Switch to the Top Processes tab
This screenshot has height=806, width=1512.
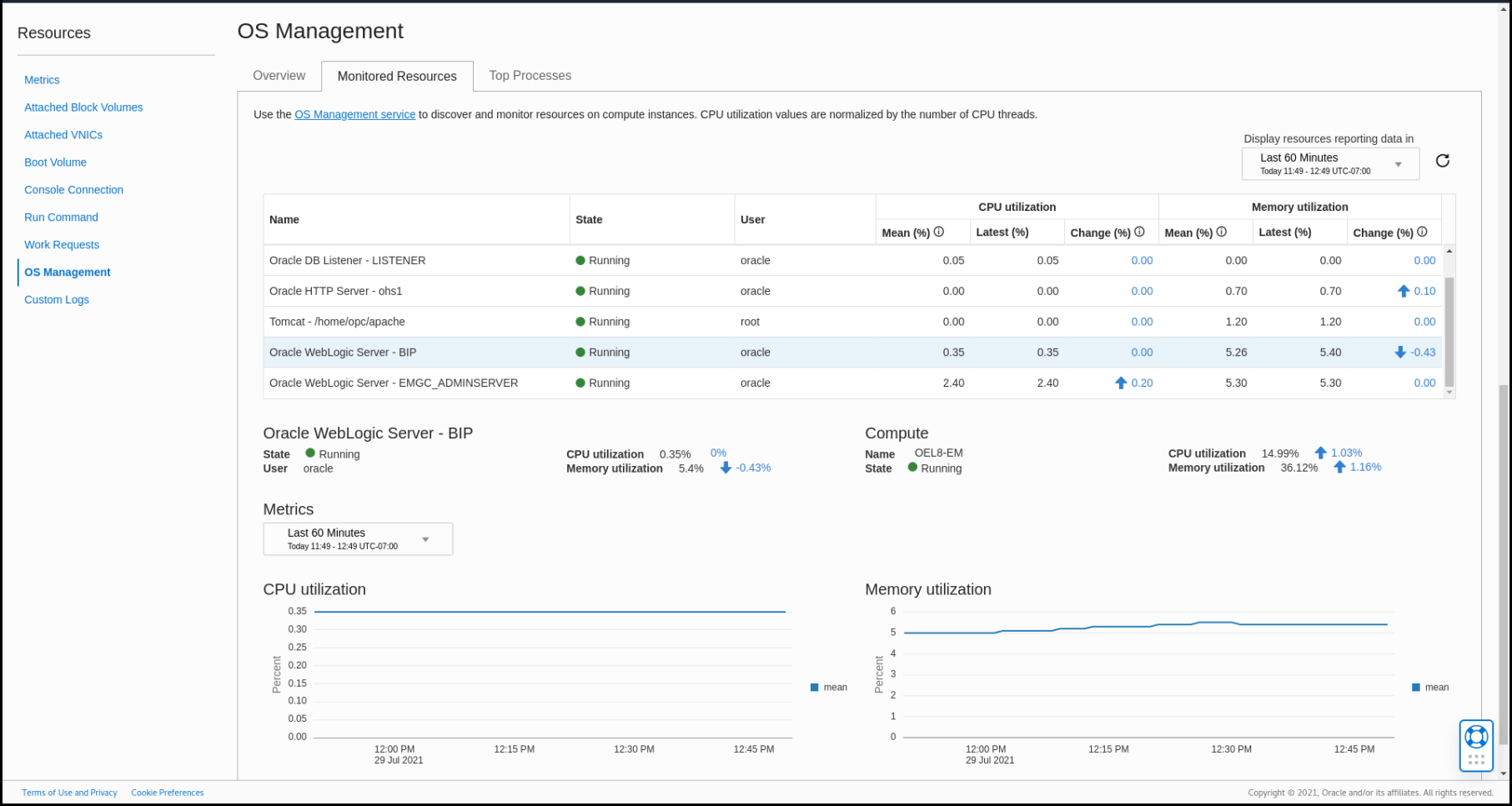(x=530, y=75)
